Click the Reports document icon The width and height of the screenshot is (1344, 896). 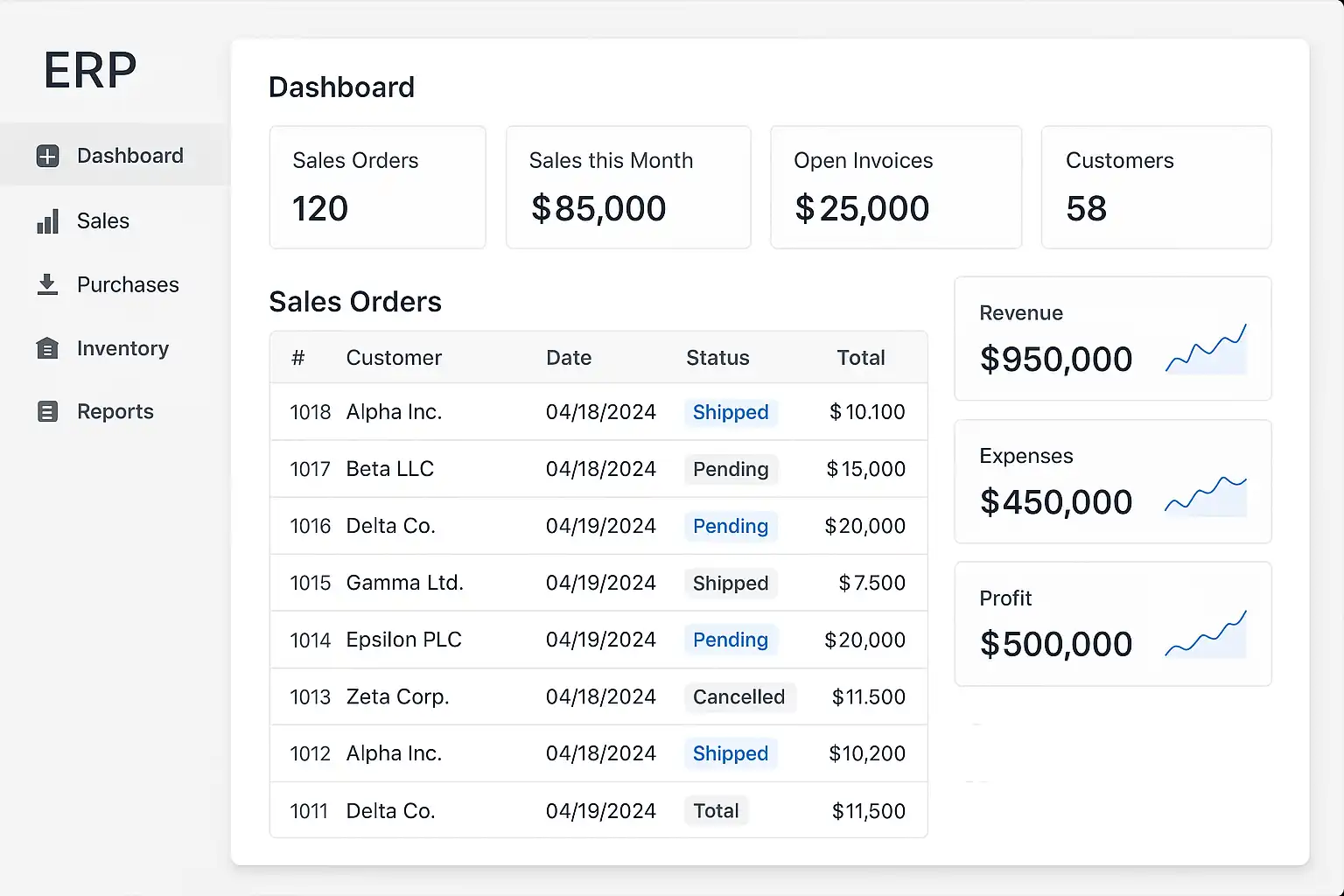point(47,411)
